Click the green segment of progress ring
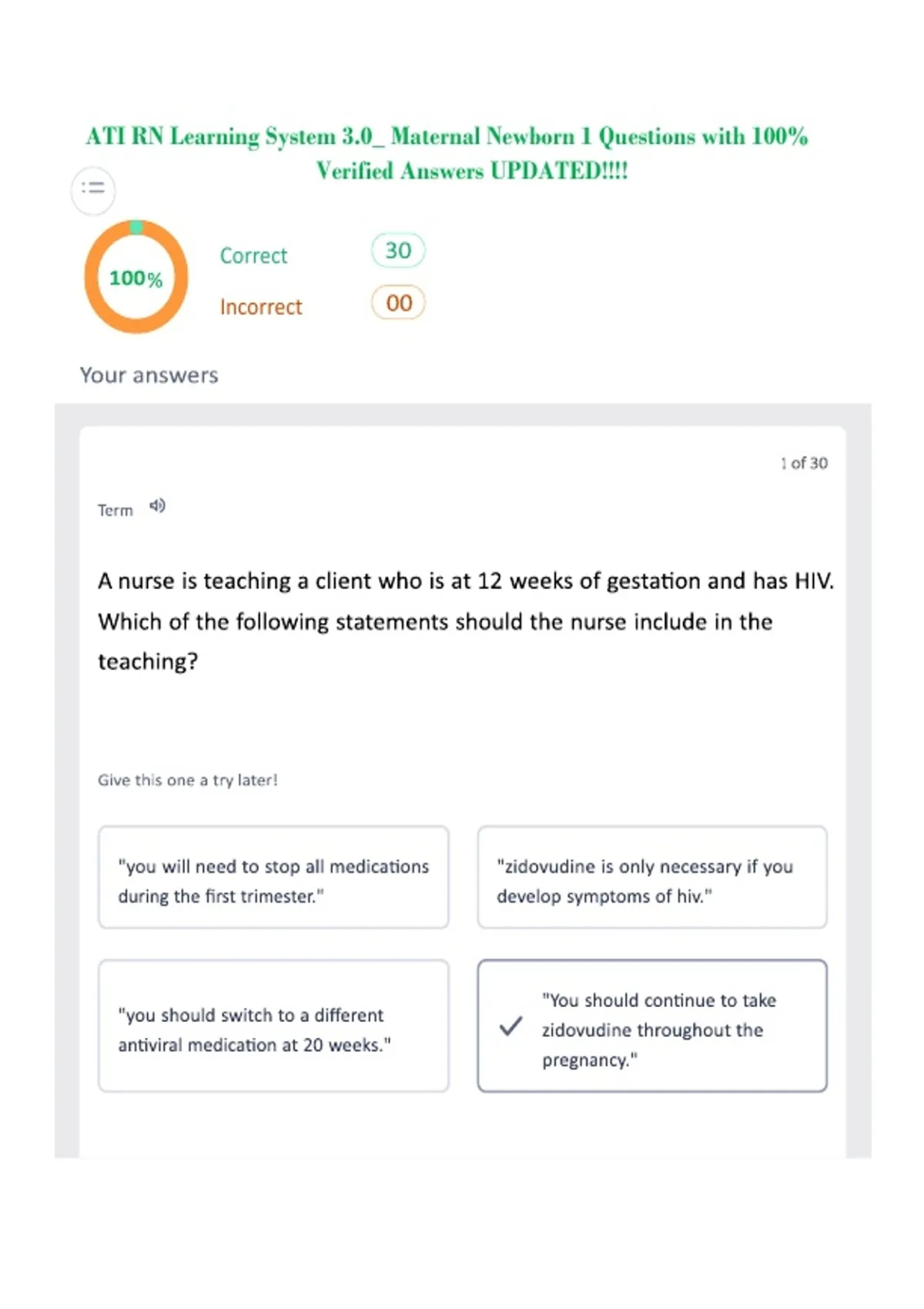924x1309 pixels. pyautogui.click(x=136, y=227)
